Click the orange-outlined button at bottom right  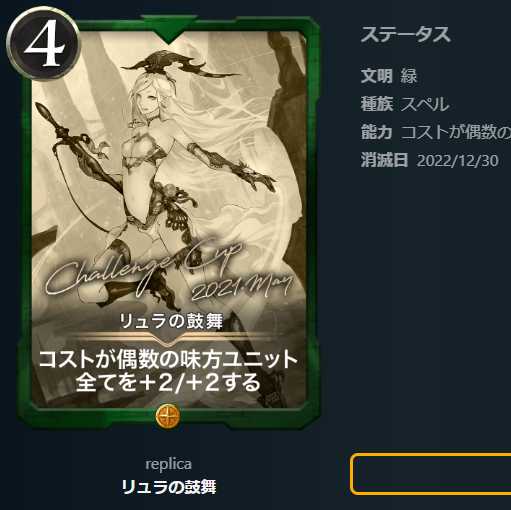click(431, 473)
